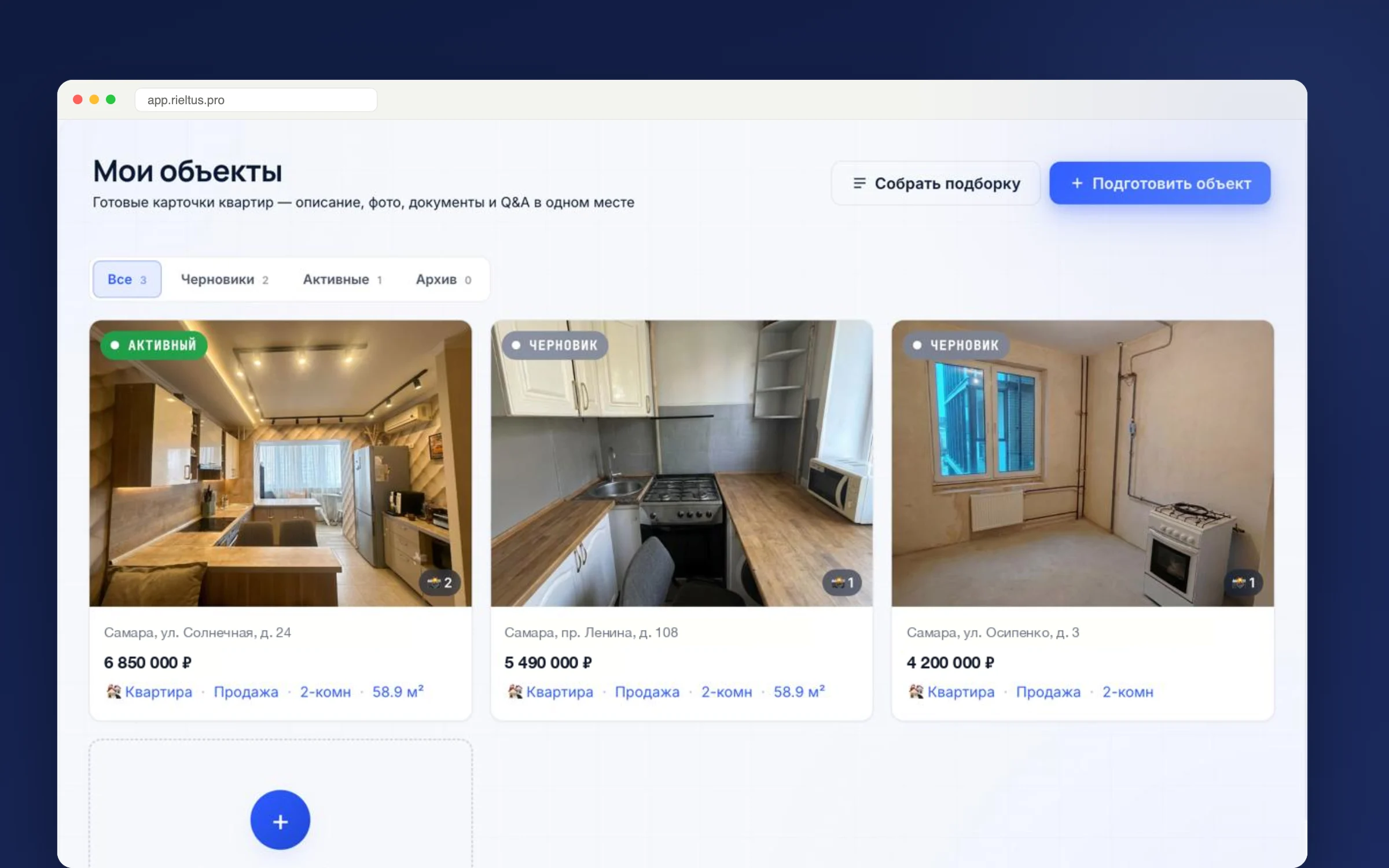Click the Собрать подборку button
Image resolution: width=1389 pixels, height=868 pixels.
pyautogui.click(x=936, y=183)
